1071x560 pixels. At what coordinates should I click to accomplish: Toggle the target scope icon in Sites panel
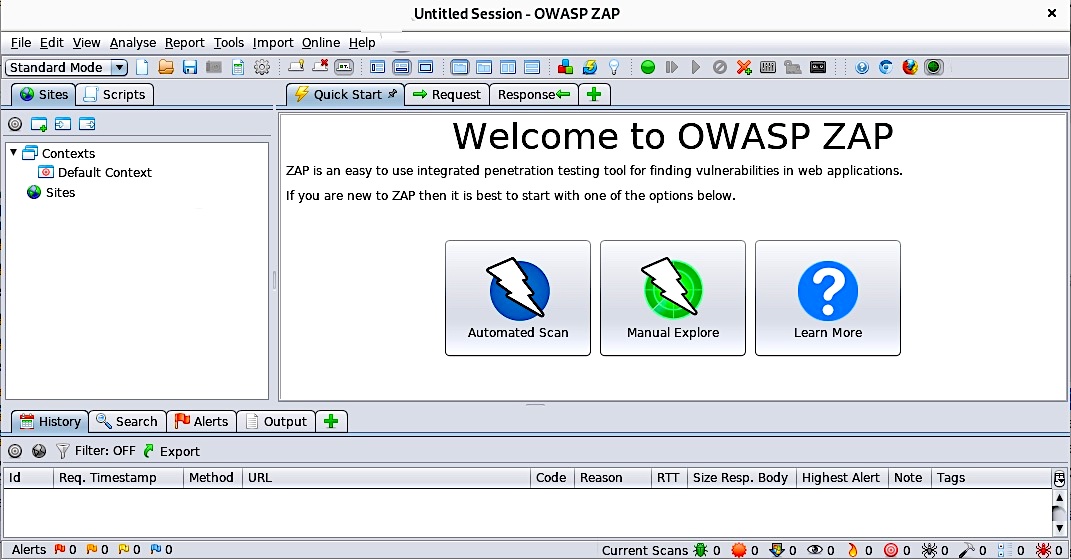15,124
